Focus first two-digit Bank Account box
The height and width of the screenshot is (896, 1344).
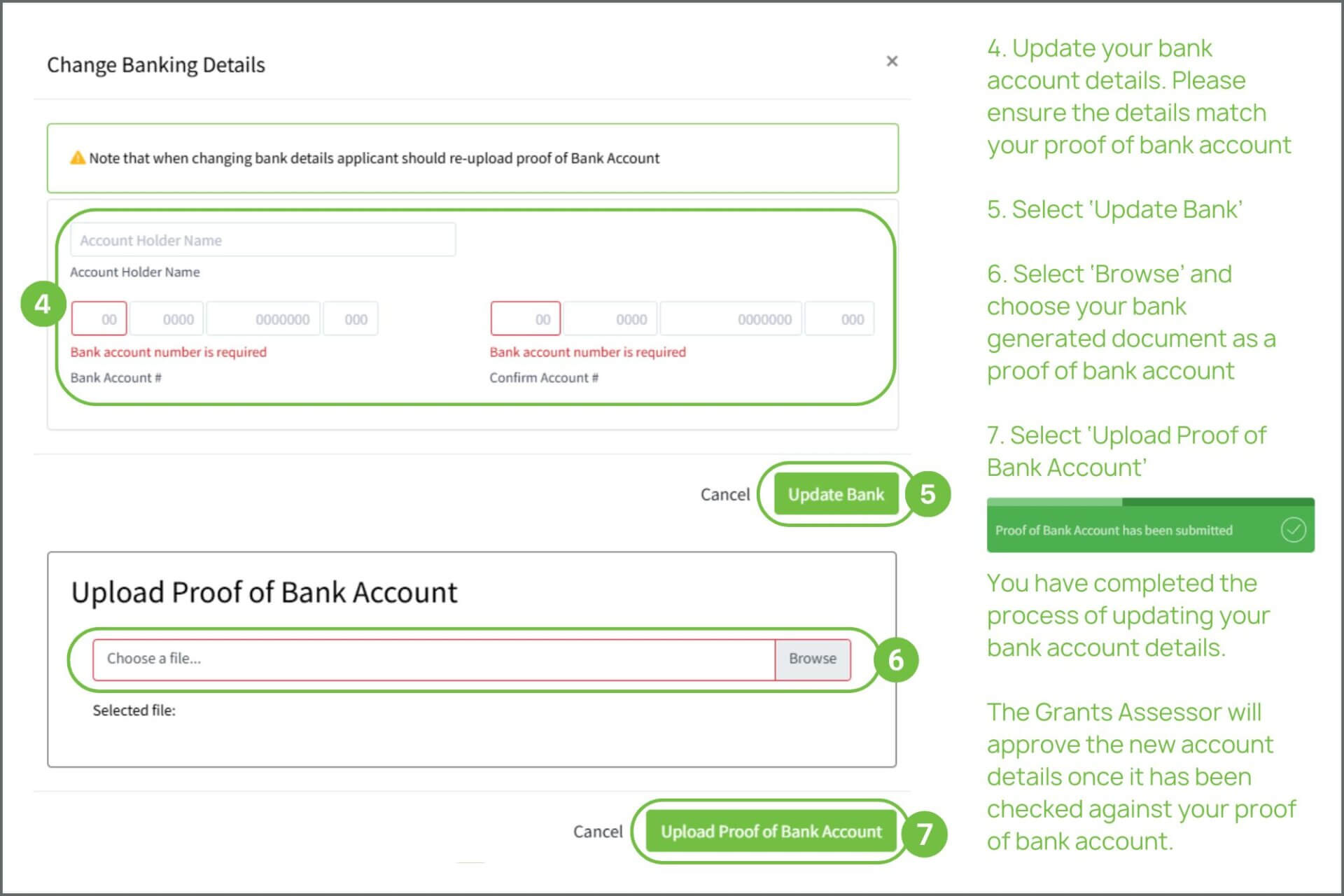point(99,319)
